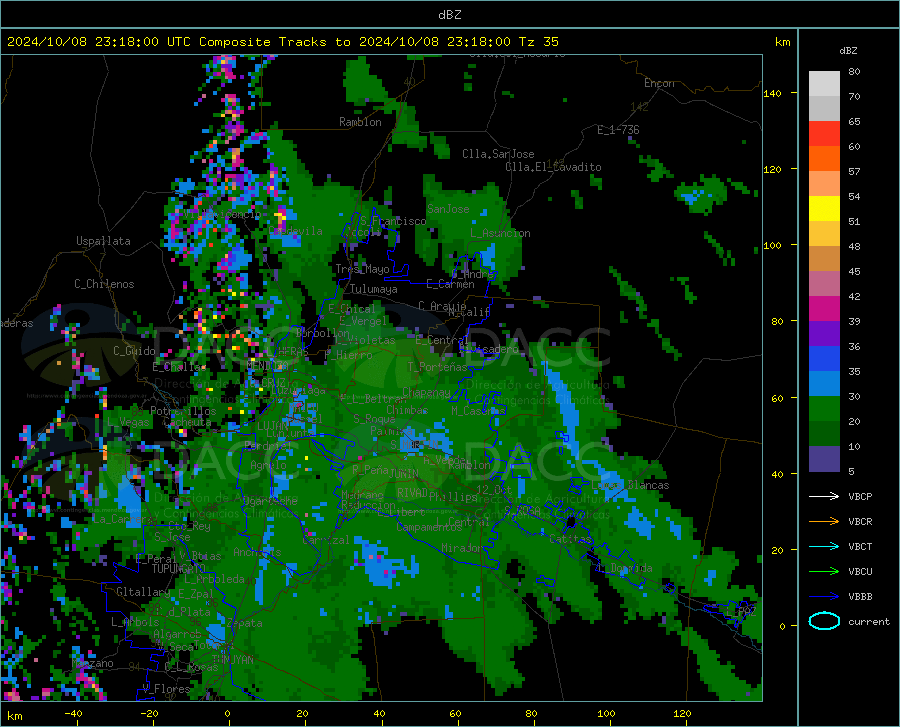Viewport: 900px width, 727px height.
Task: Select the 51 dBZ yellow color swatch
Action: click(x=824, y=209)
